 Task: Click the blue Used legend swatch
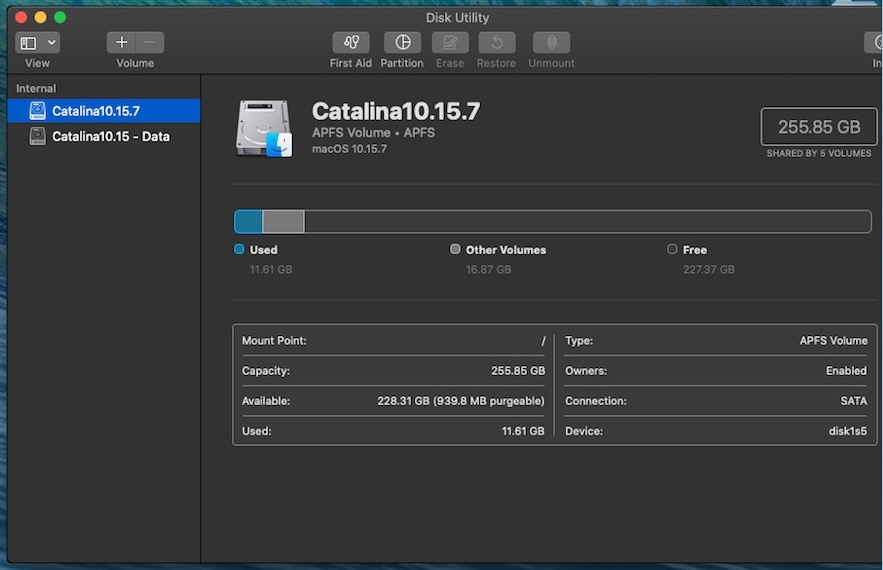[x=239, y=249]
